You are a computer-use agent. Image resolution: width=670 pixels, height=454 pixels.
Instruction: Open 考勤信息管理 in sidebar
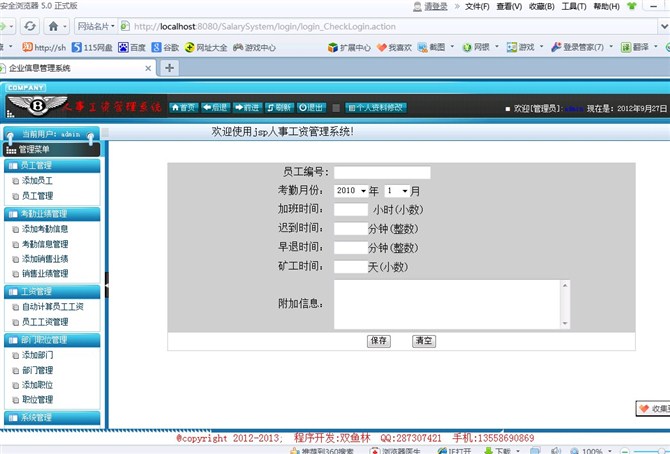(45, 244)
